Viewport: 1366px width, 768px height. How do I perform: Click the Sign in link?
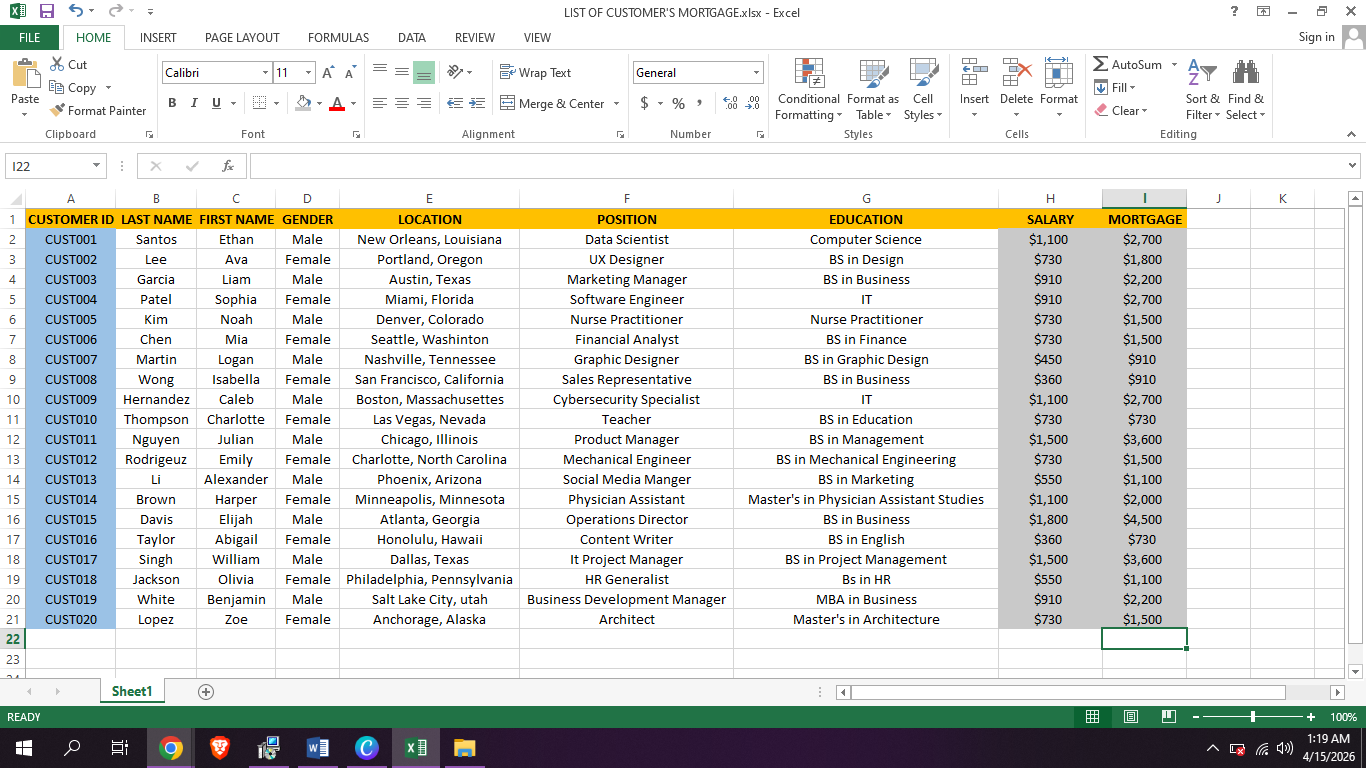point(1316,37)
